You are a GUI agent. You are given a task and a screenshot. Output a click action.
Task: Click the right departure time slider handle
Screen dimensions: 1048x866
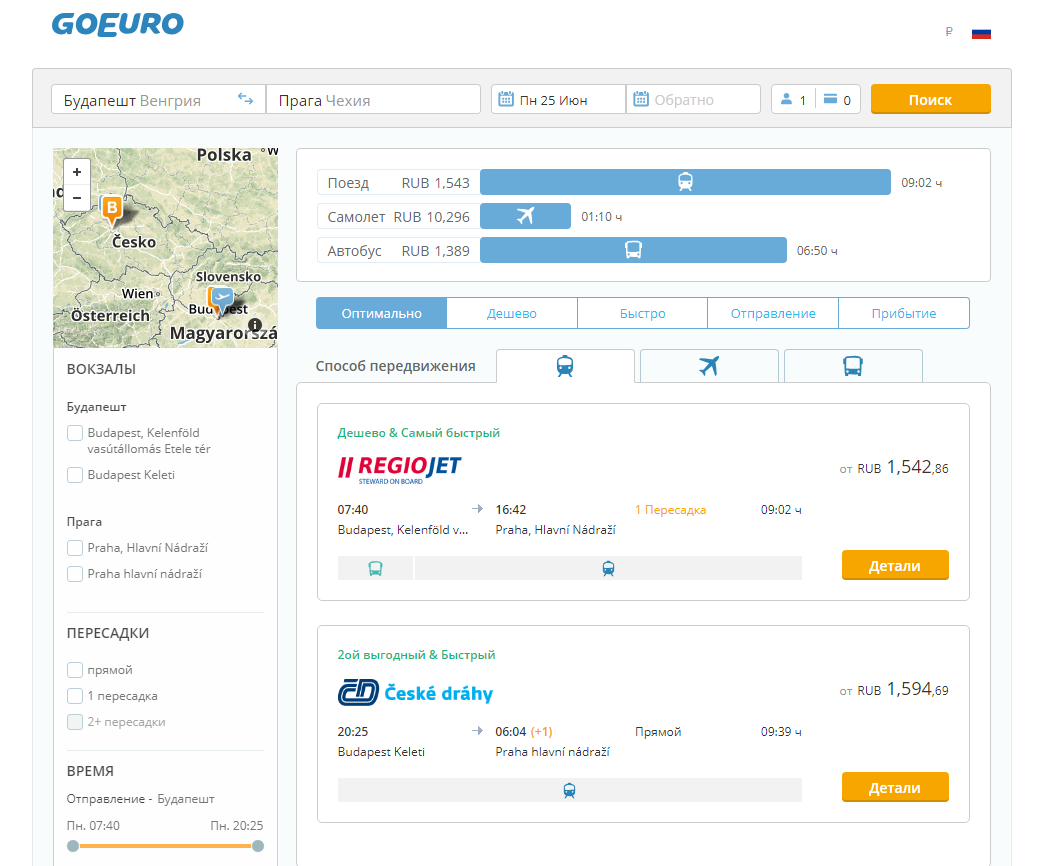pos(258,846)
